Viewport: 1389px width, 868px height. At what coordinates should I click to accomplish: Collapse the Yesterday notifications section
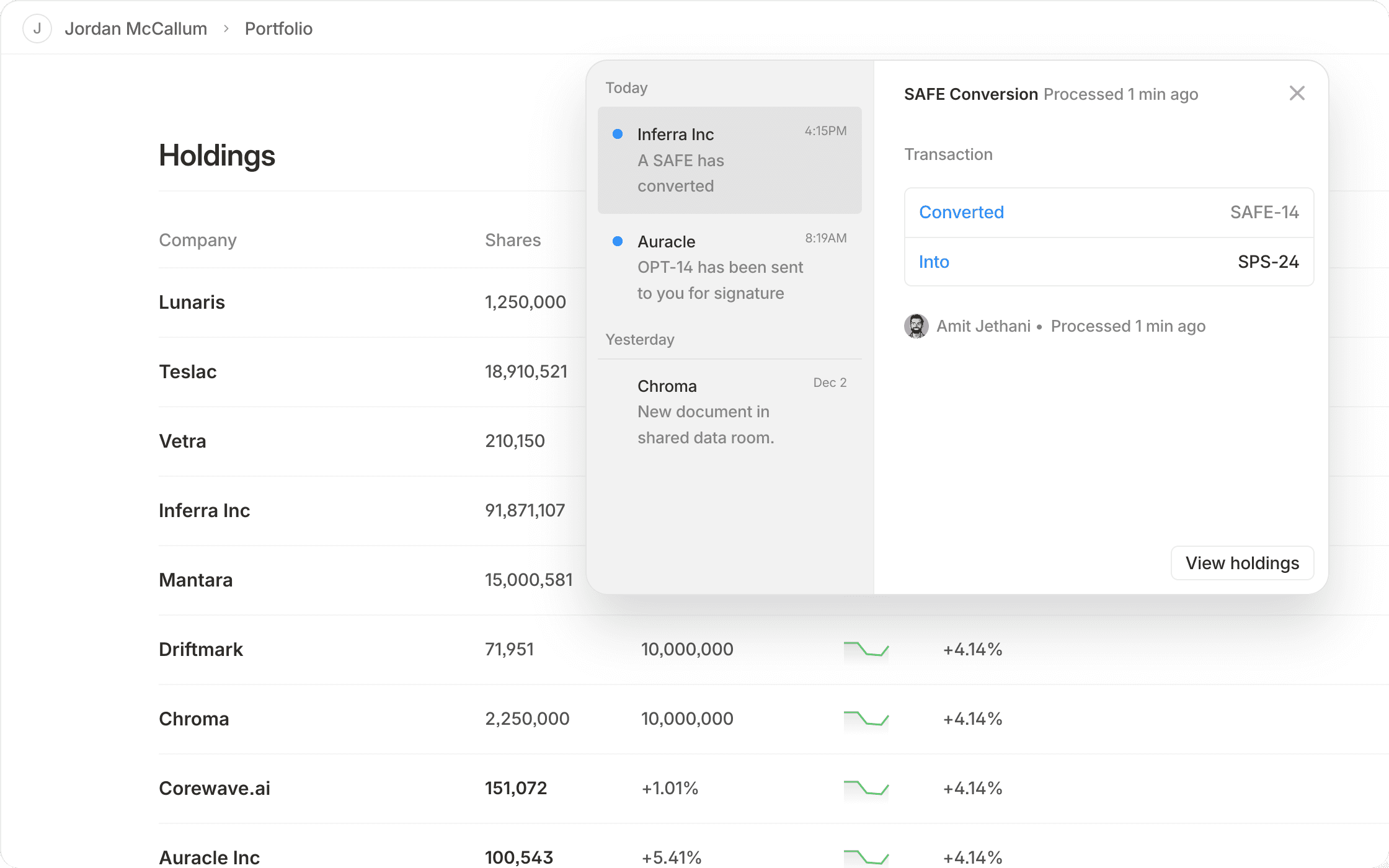(639, 339)
